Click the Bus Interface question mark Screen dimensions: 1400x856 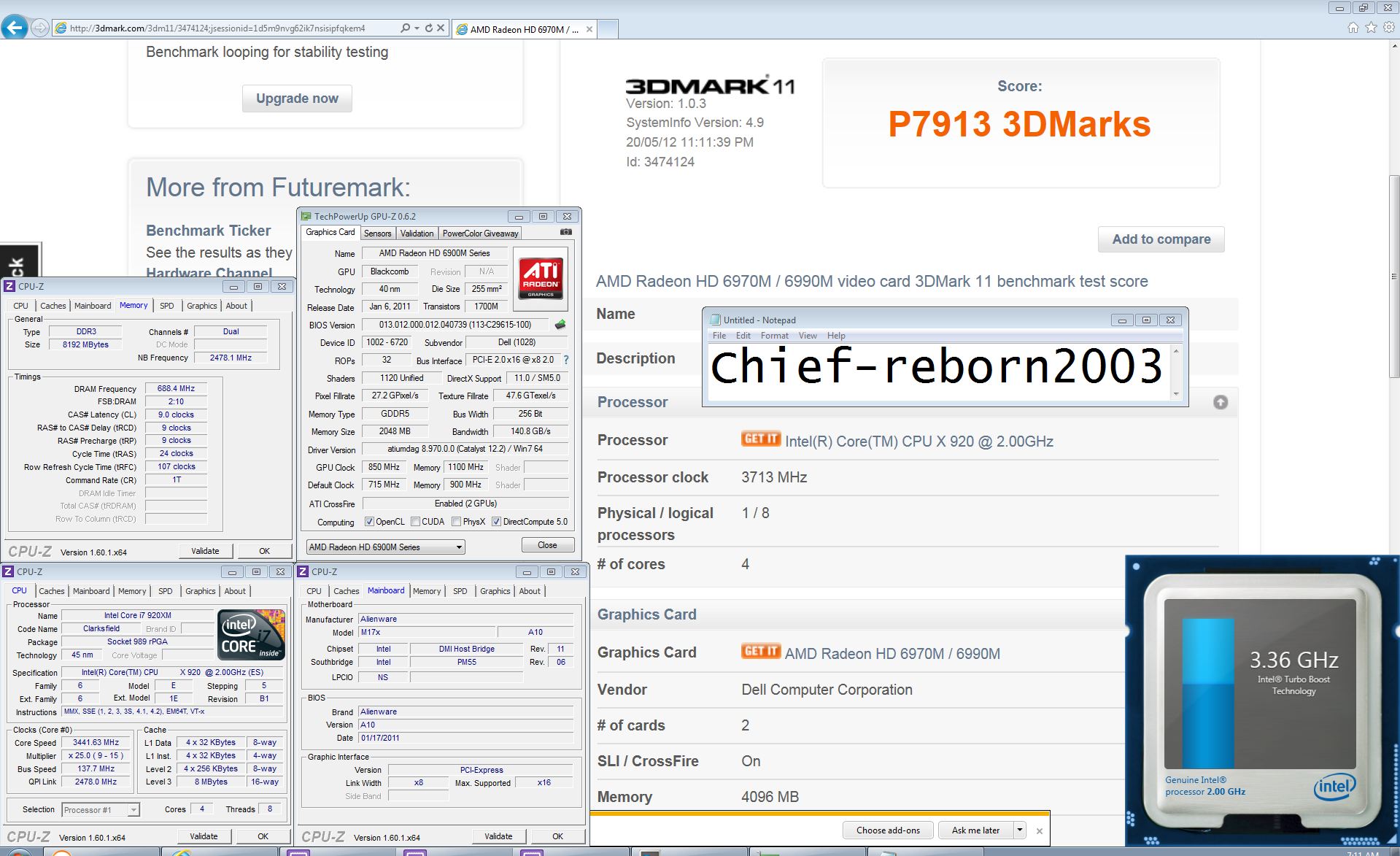tap(566, 360)
